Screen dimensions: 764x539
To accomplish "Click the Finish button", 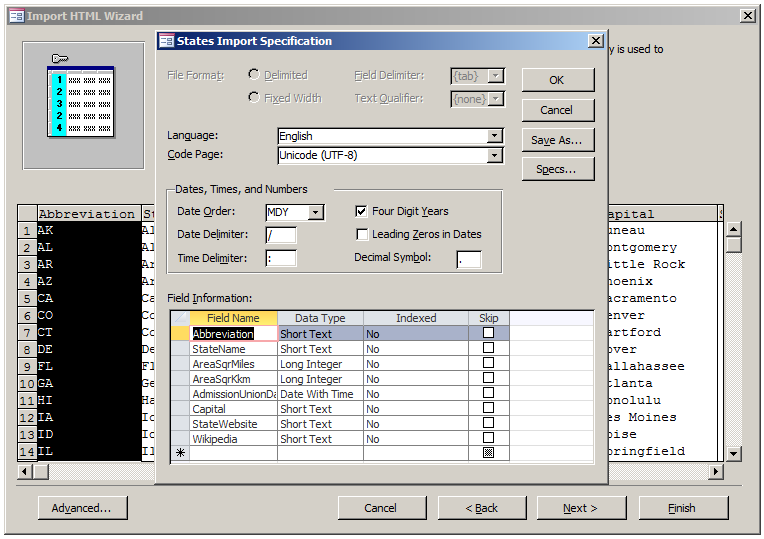I will click(684, 508).
